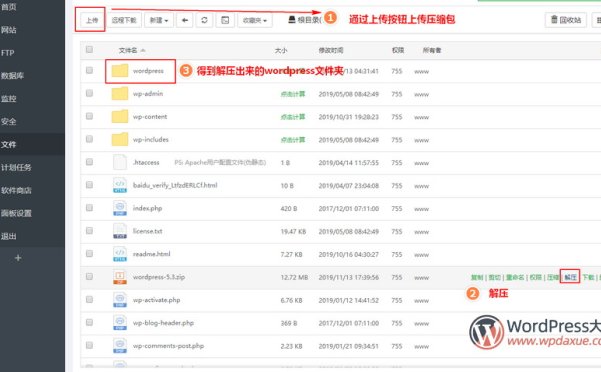Click the license.txt file name

[x=148, y=231]
